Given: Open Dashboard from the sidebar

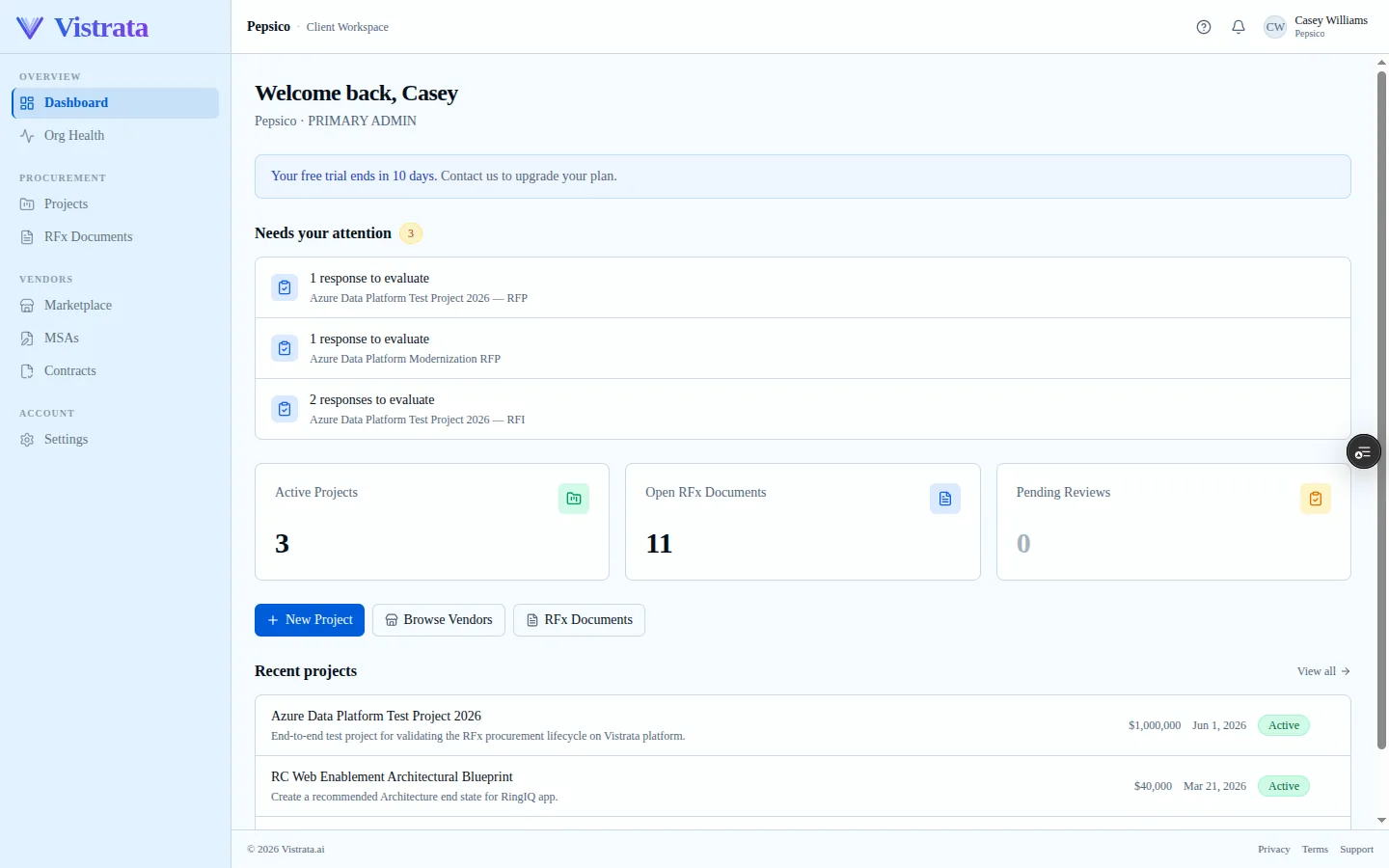Looking at the screenshot, I should pyautogui.click(x=116, y=103).
